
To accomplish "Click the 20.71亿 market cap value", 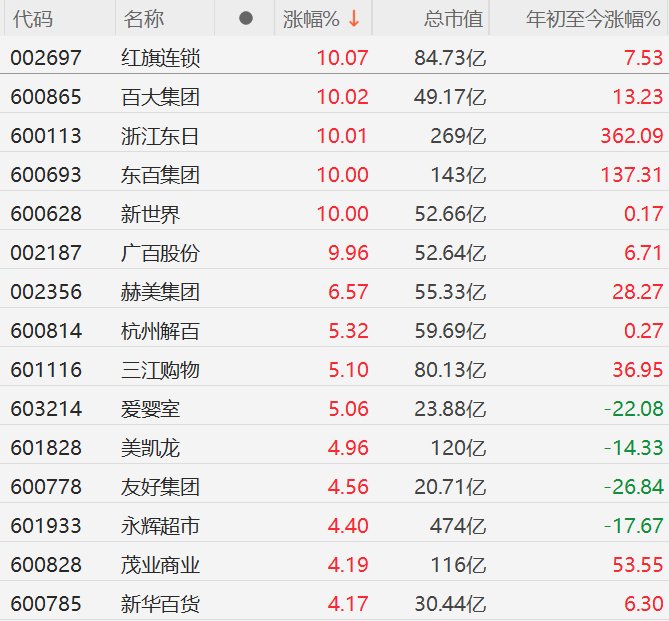I will pos(450,487).
